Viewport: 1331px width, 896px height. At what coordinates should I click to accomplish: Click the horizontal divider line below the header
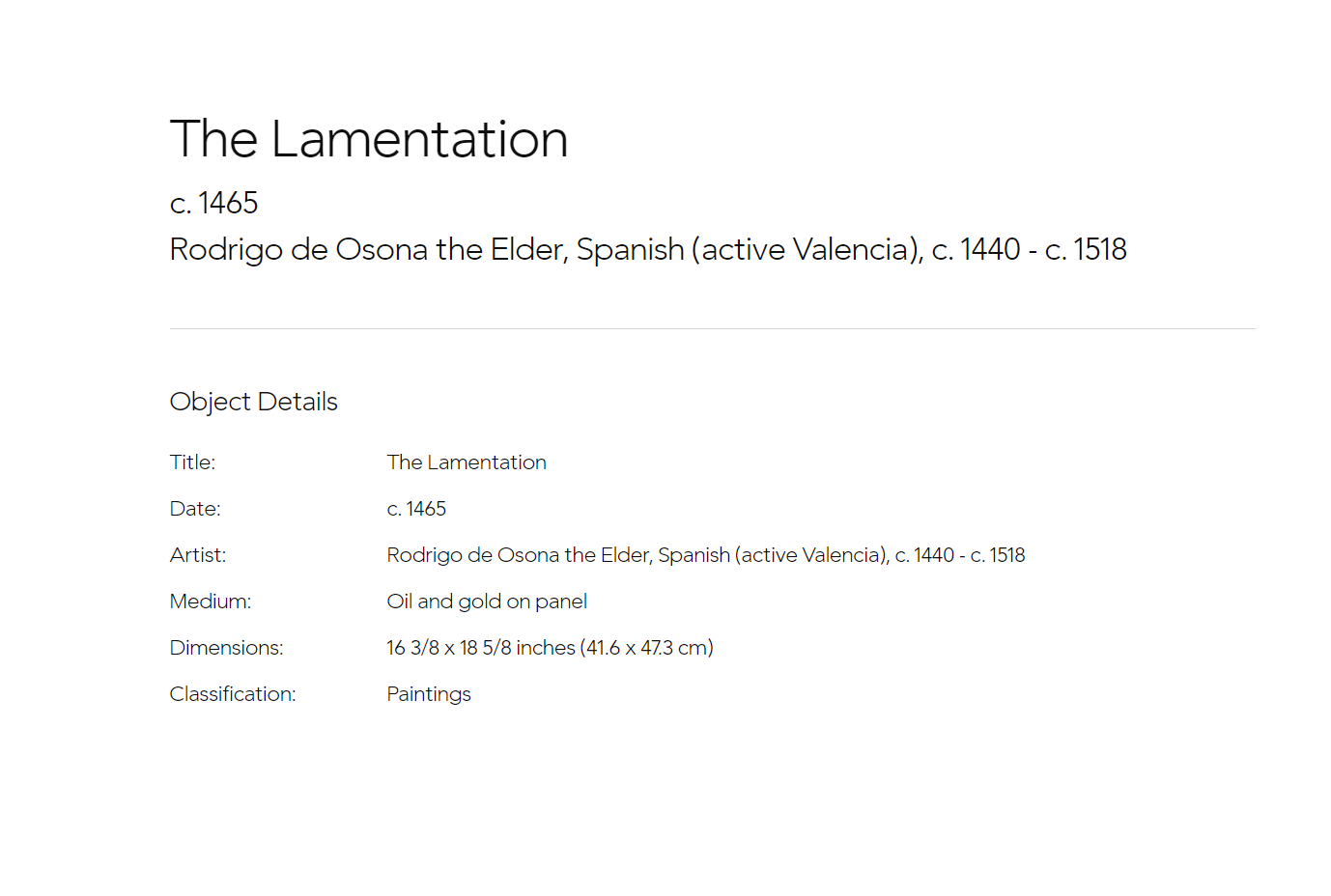[713, 328]
